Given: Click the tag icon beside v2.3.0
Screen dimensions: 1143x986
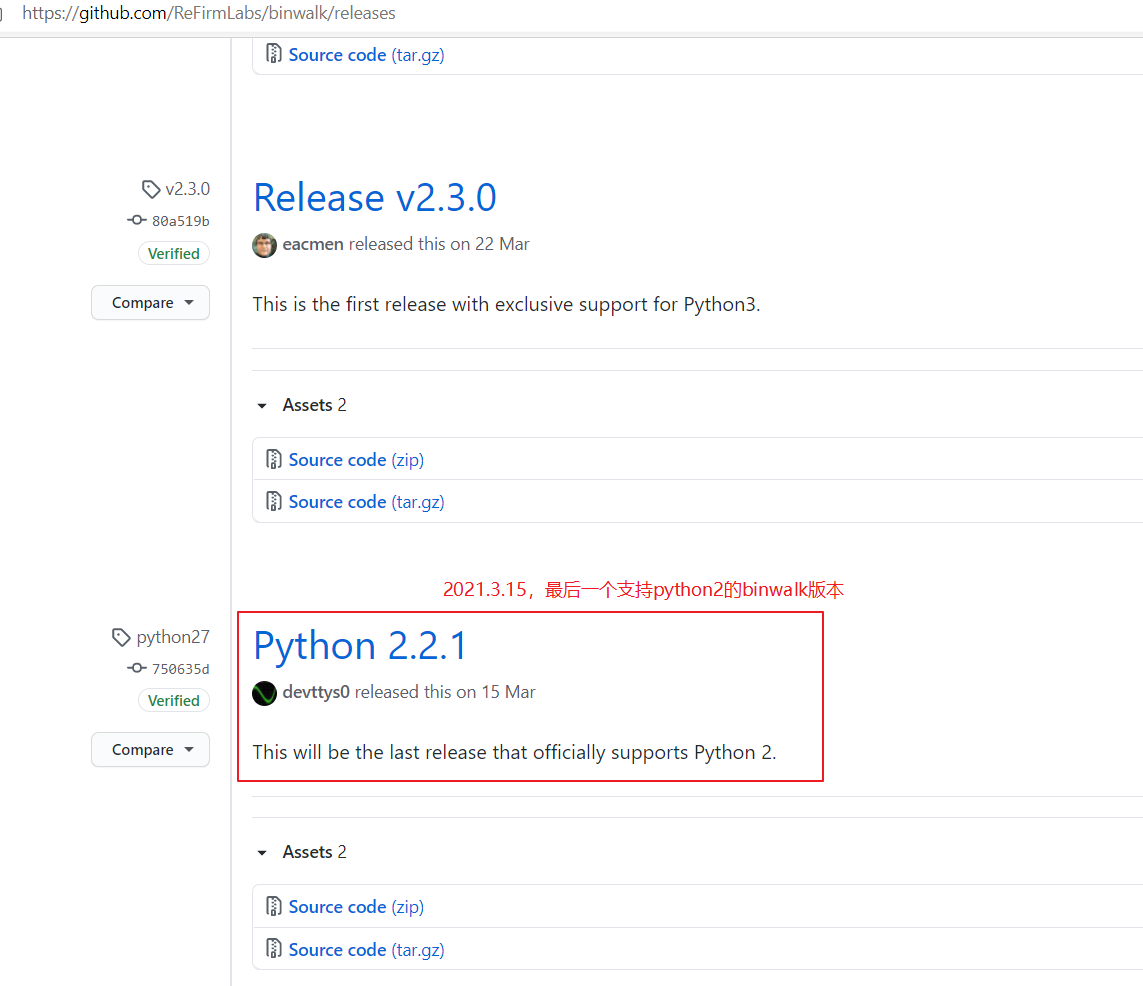Looking at the screenshot, I should click(x=151, y=189).
